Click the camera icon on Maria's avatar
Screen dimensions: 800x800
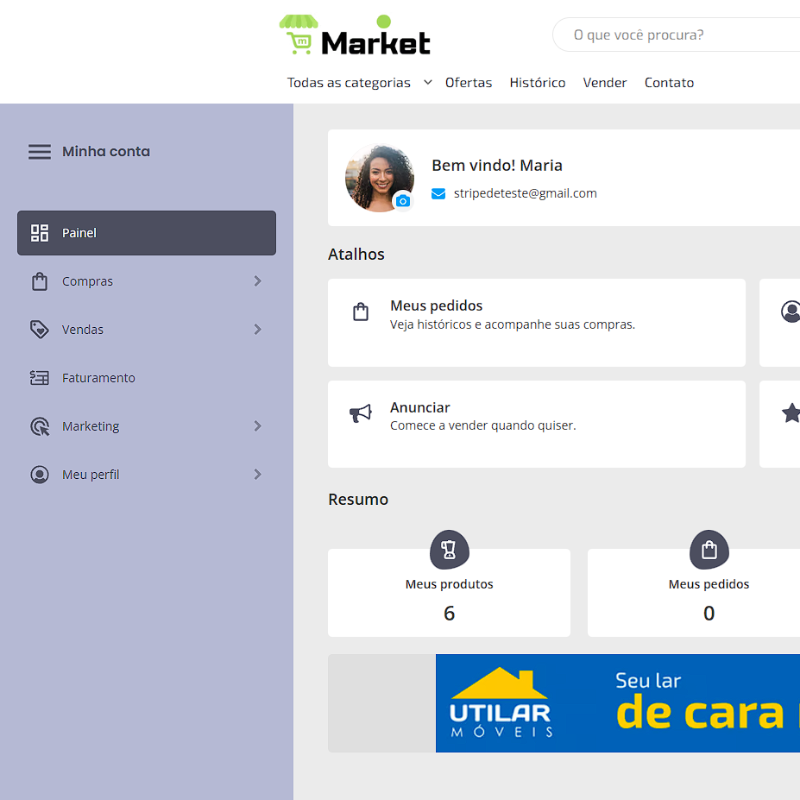click(402, 201)
